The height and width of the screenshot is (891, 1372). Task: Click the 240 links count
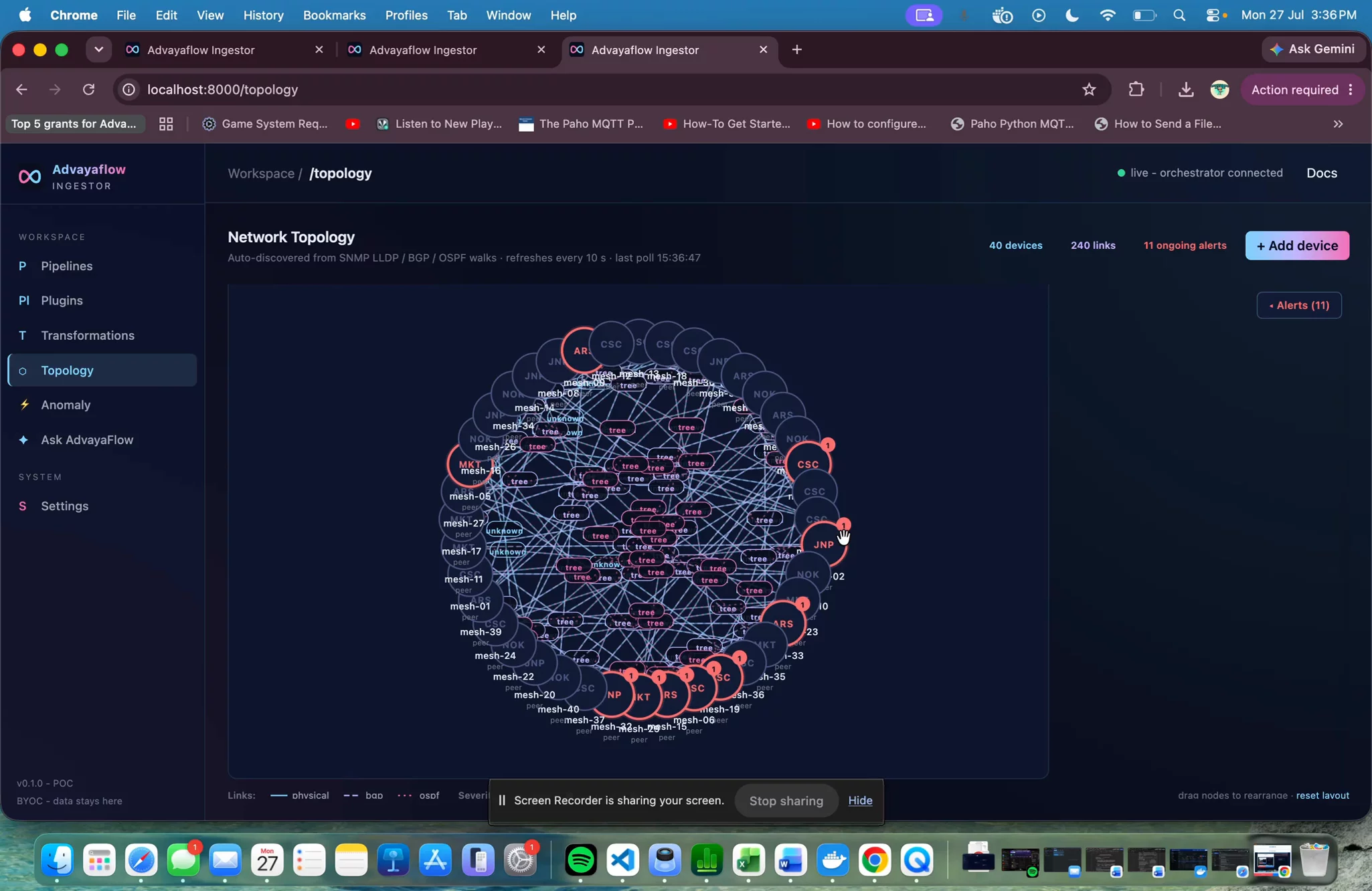pyautogui.click(x=1093, y=245)
